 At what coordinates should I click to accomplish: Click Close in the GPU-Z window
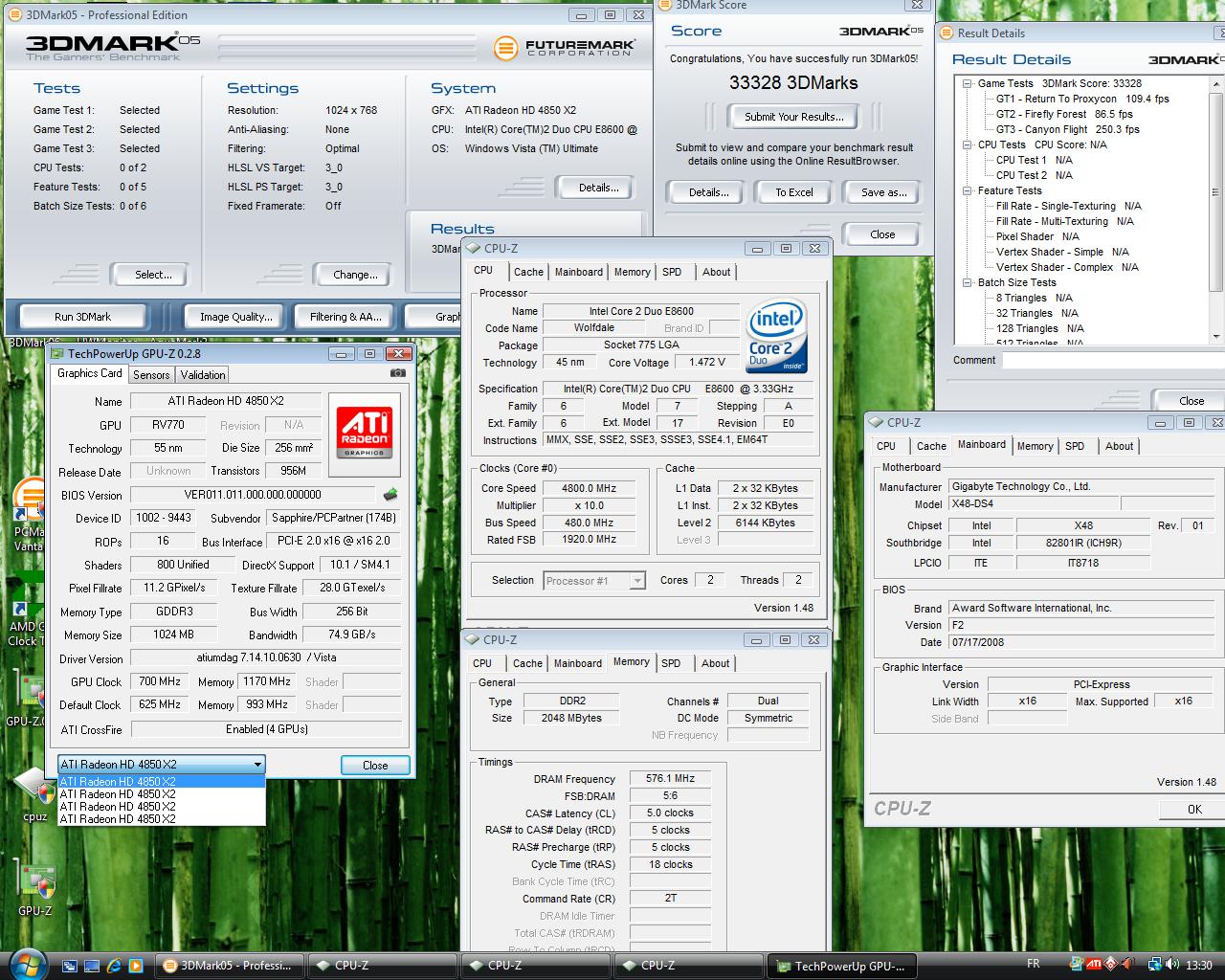375,766
